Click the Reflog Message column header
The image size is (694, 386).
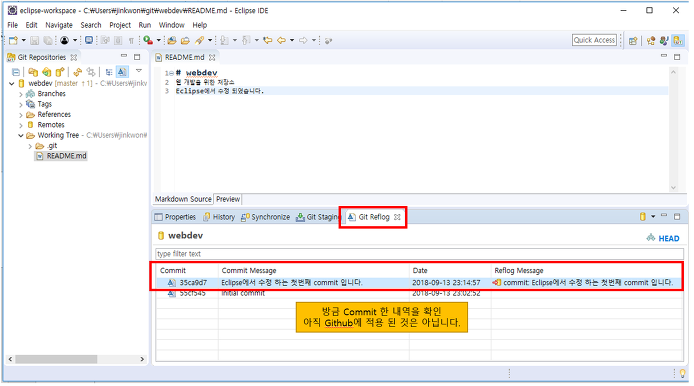point(586,270)
